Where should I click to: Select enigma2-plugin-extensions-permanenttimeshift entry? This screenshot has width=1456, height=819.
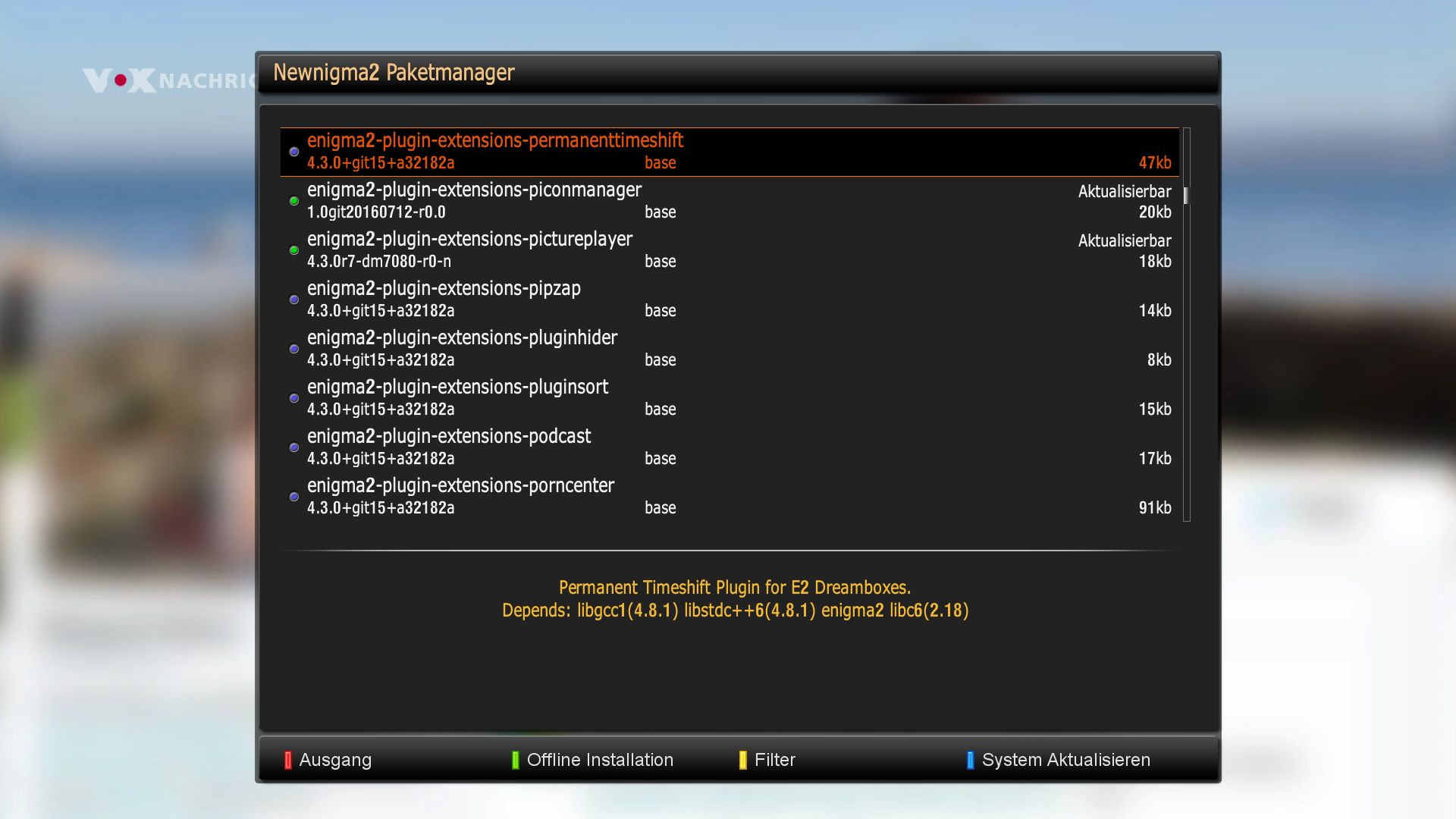[x=730, y=152]
